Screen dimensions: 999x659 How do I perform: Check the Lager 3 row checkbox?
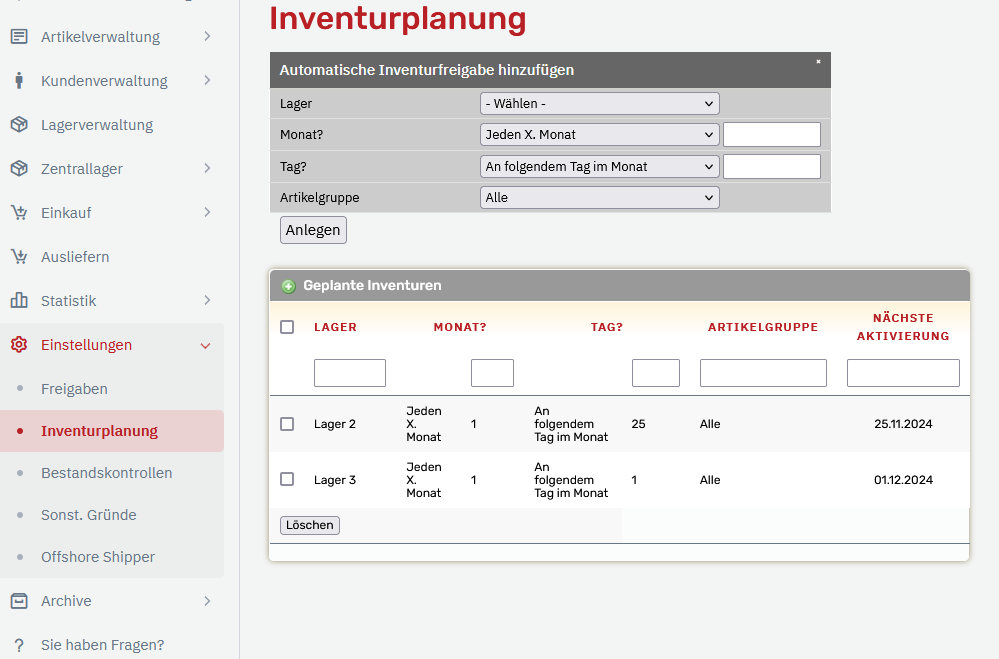coord(287,479)
